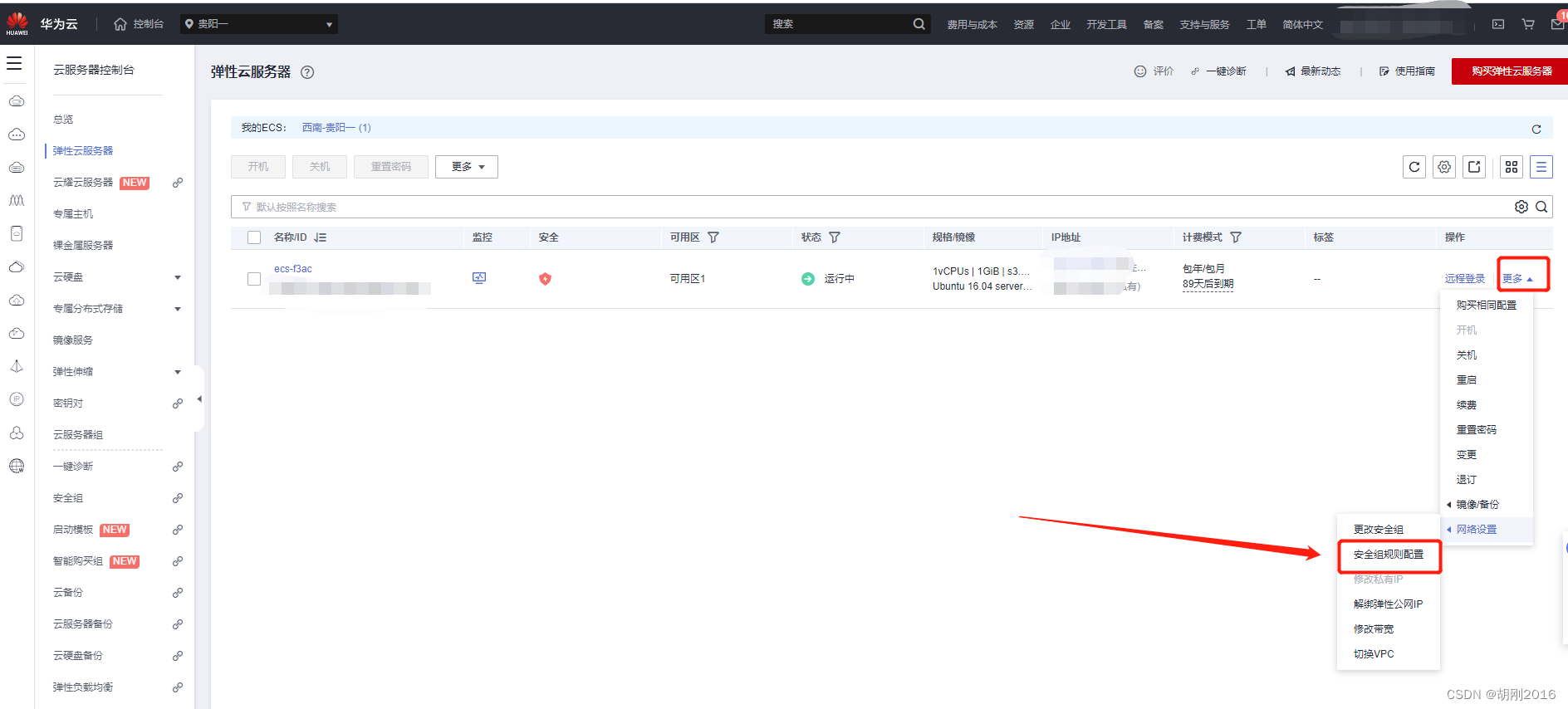Open 总览 in the sidebar
This screenshot has width=1568, height=709.
click(x=63, y=120)
